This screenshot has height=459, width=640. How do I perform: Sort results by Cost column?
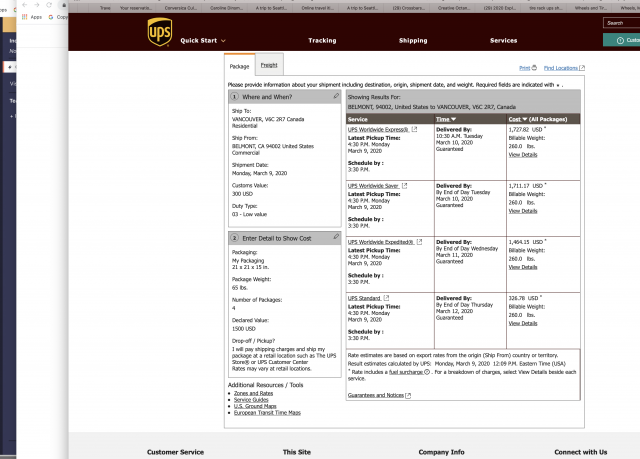point(518,119)
